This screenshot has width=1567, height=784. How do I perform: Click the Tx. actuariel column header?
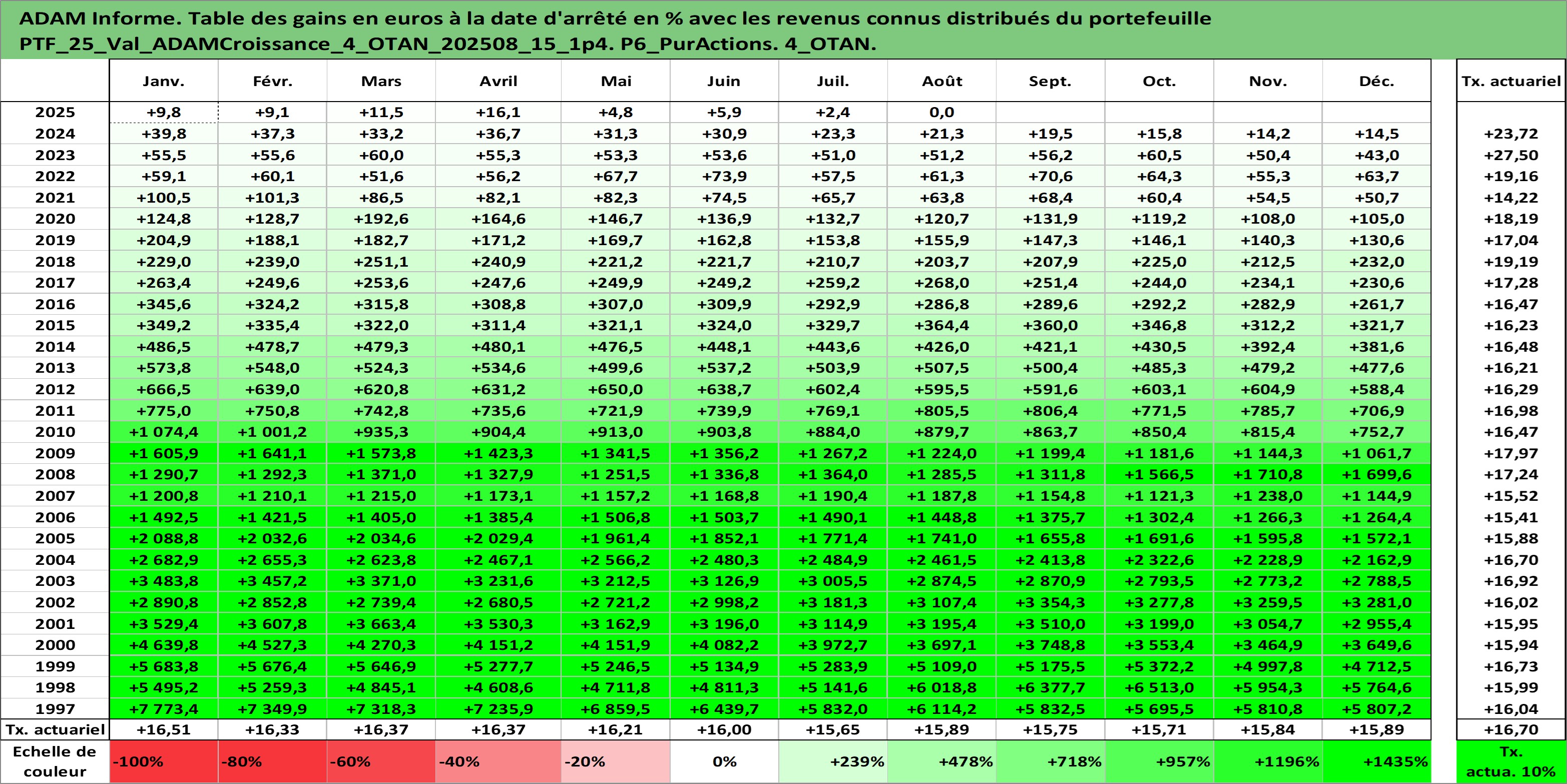coord(1511,81)
